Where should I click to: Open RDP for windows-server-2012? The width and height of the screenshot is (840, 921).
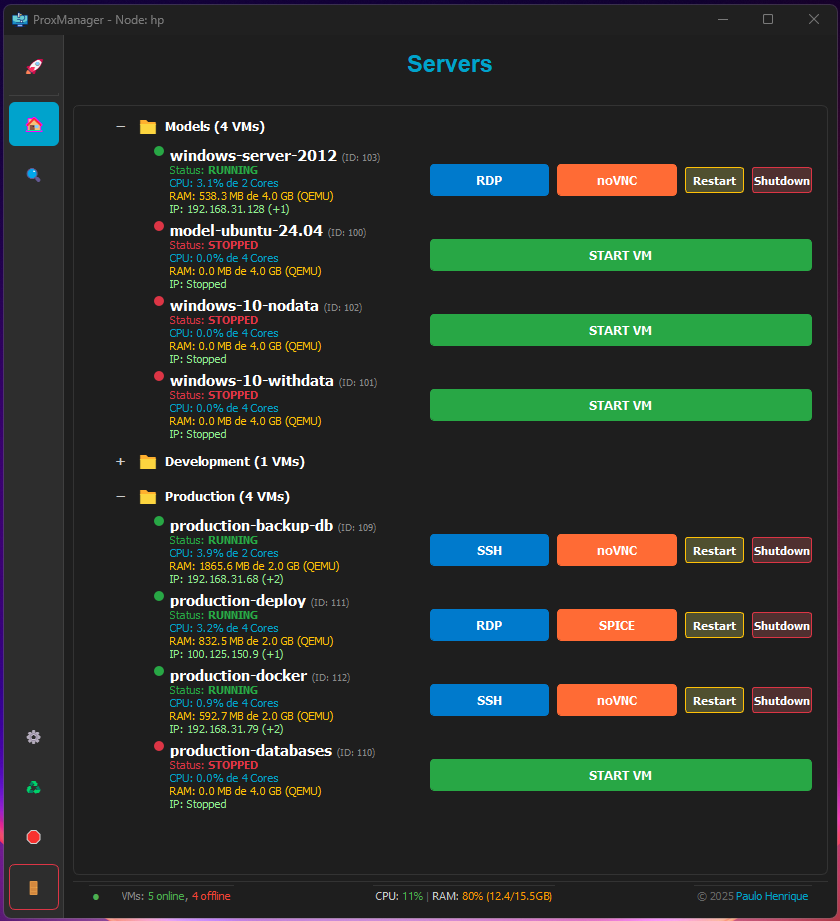coord(489,180)
